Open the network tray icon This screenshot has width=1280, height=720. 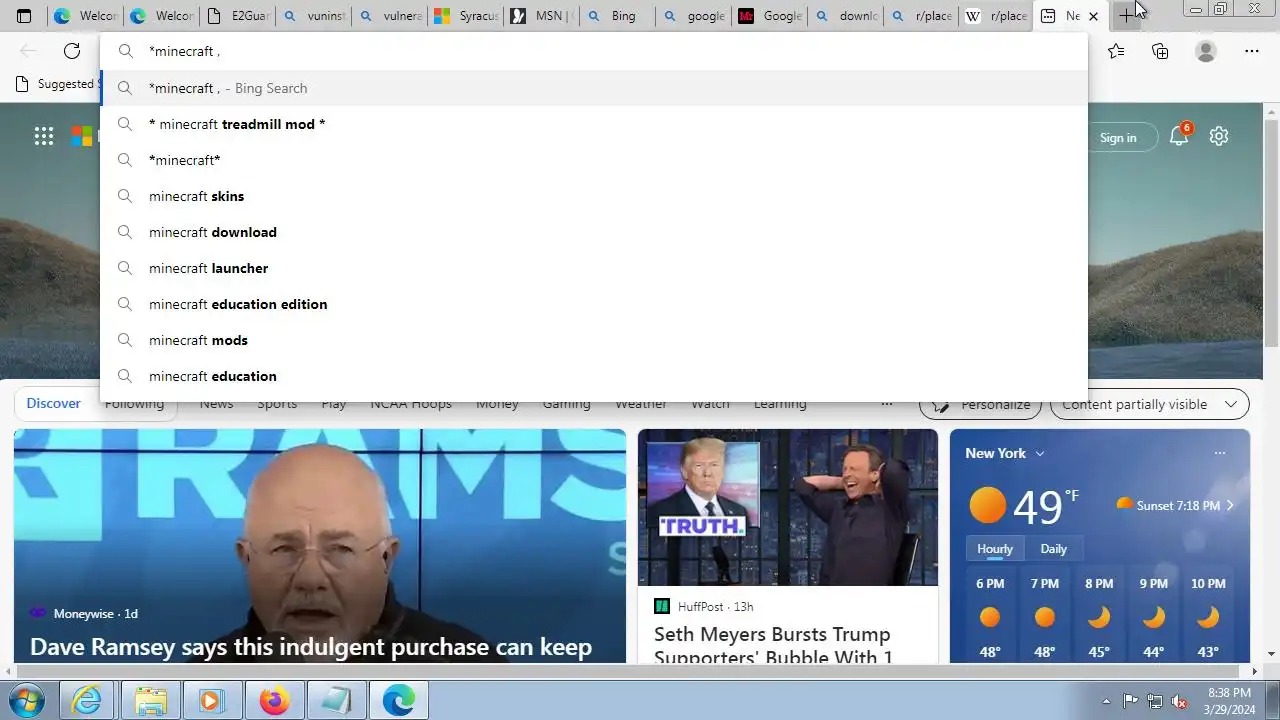click(x=1155, y=701)
